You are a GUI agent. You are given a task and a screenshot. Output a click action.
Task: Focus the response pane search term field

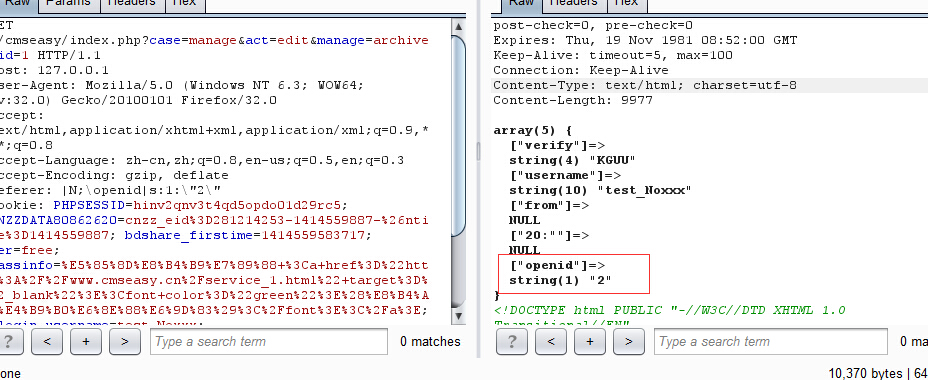[771, 342]
